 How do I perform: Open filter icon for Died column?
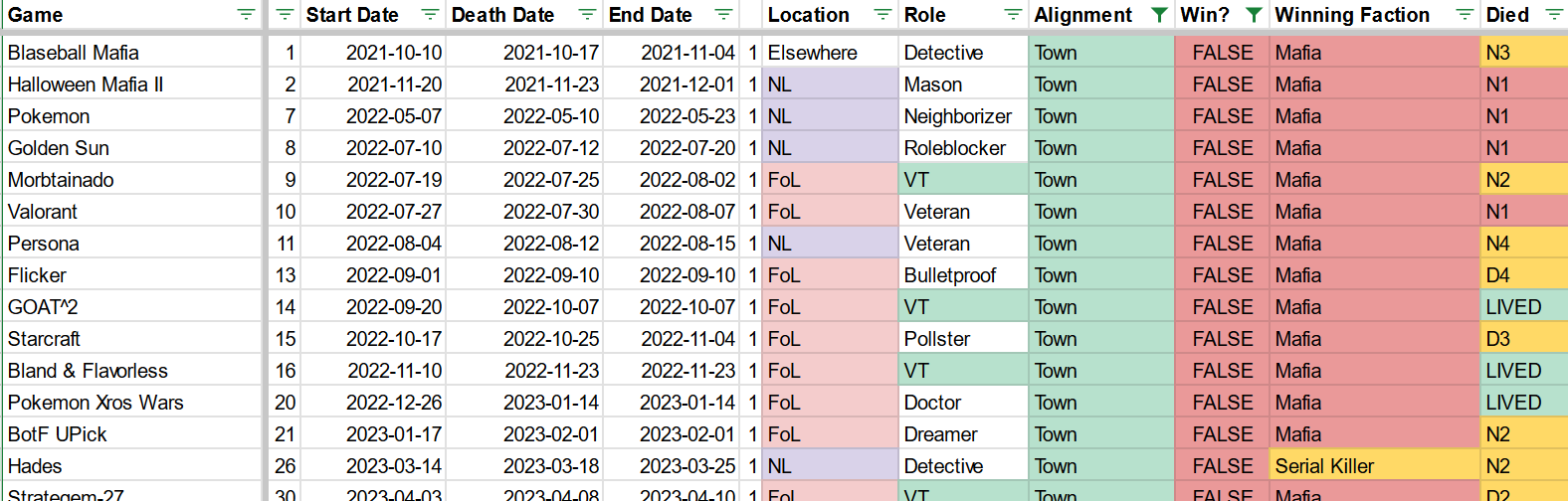(1553, 15)
